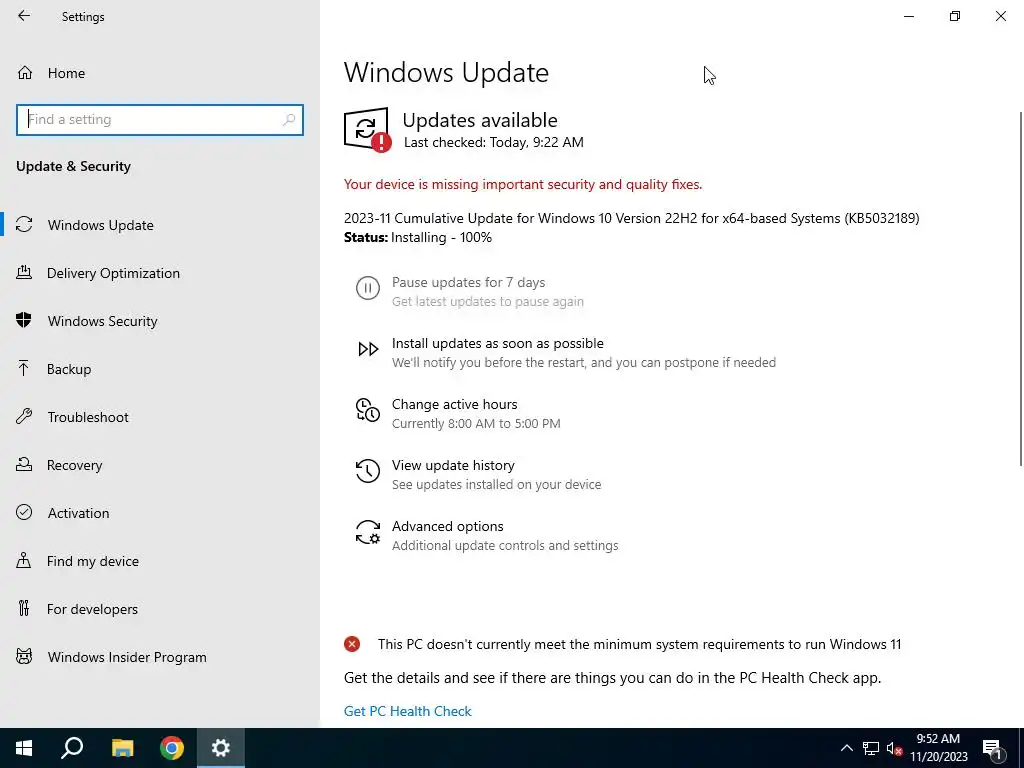Click the Settings gear taskbar button

[221, 748]
